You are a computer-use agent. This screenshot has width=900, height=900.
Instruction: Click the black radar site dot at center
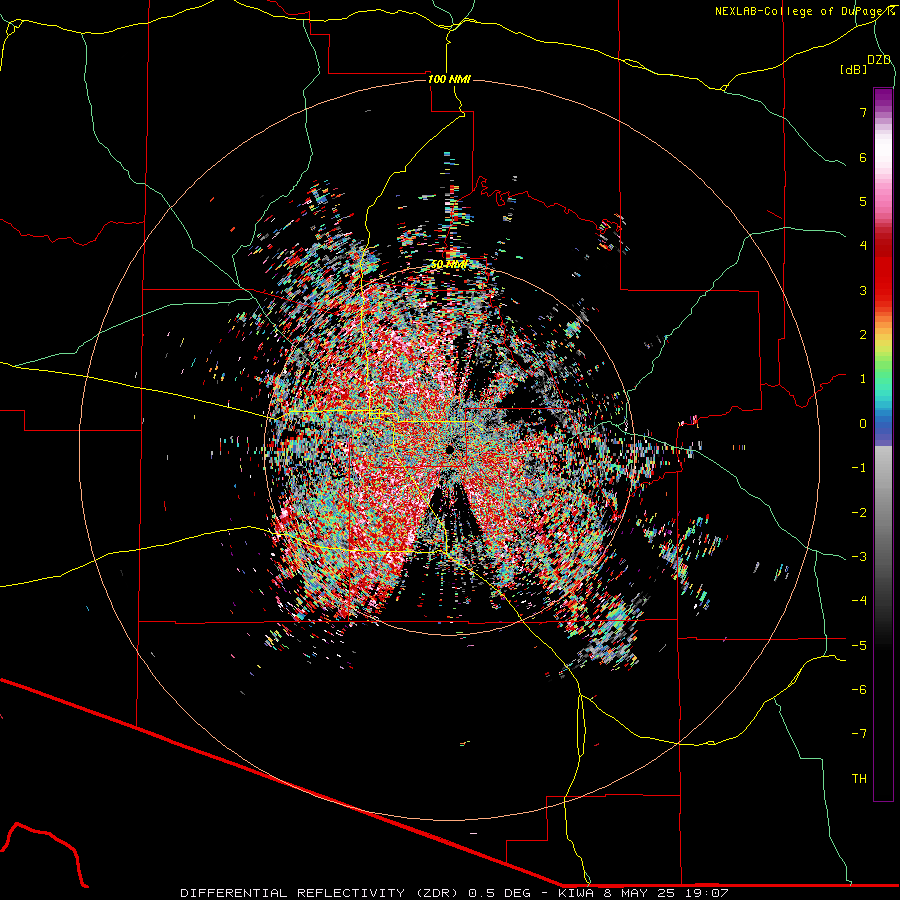(x=449, y=449)
